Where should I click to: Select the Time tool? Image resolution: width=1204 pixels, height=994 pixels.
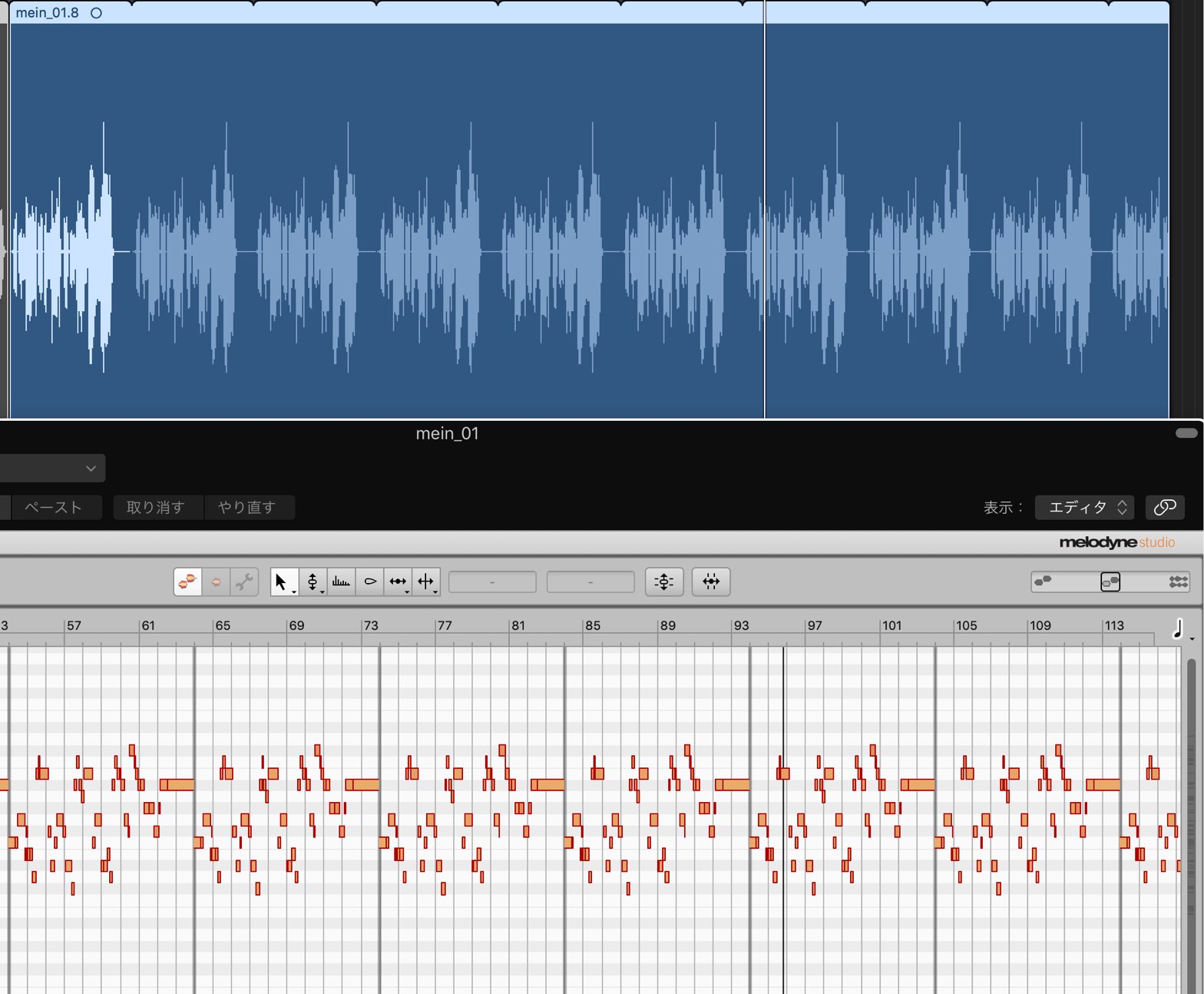pos(398,581)
